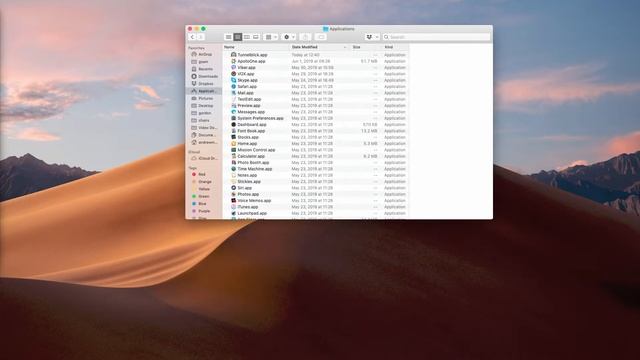
Task: Select the Messages.app icon
Action: click(x=233, y=112)
